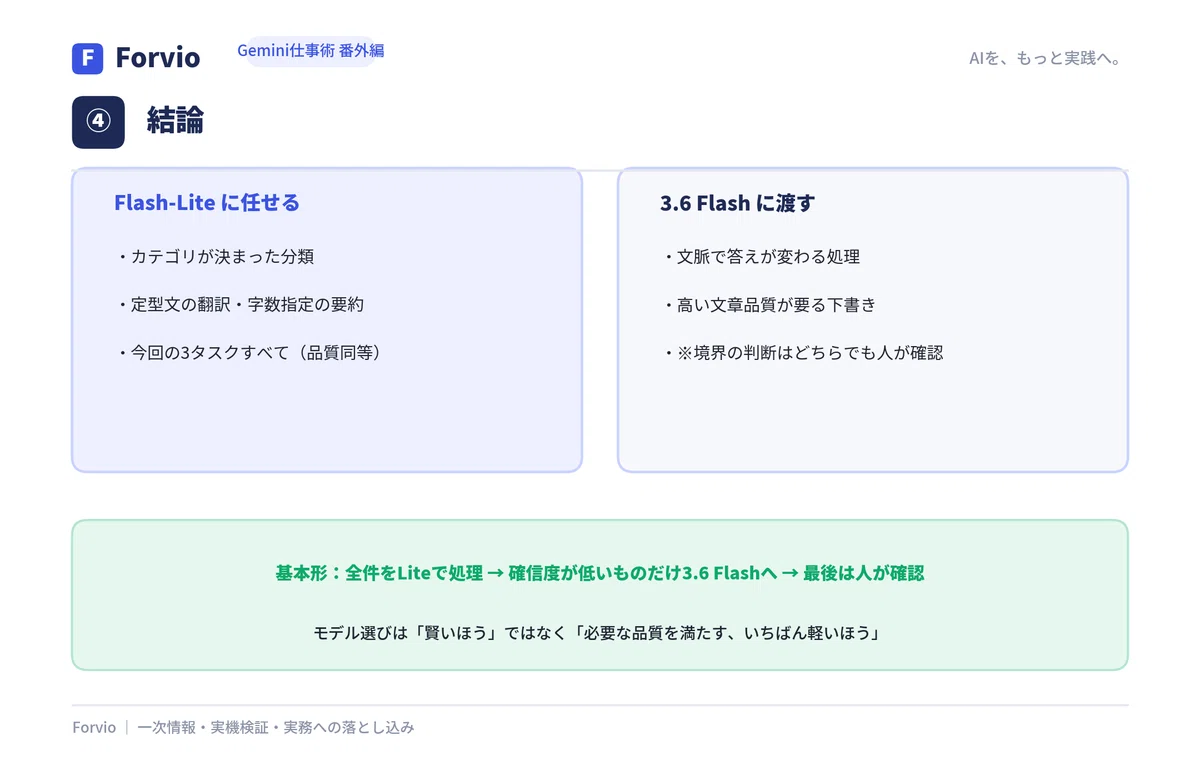Click bullet '高い文章品質が要る下書き'
The image size is (1200, 760).
pos(768,305)
